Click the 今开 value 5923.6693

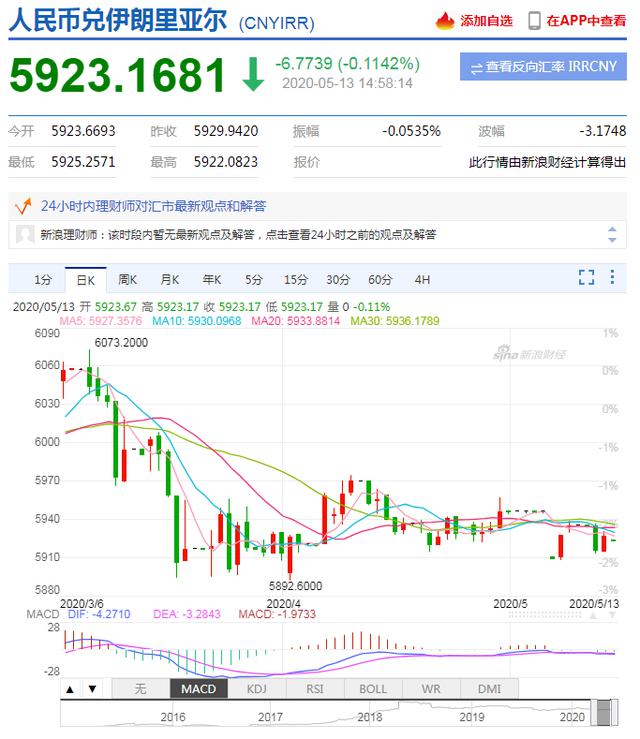83,131
